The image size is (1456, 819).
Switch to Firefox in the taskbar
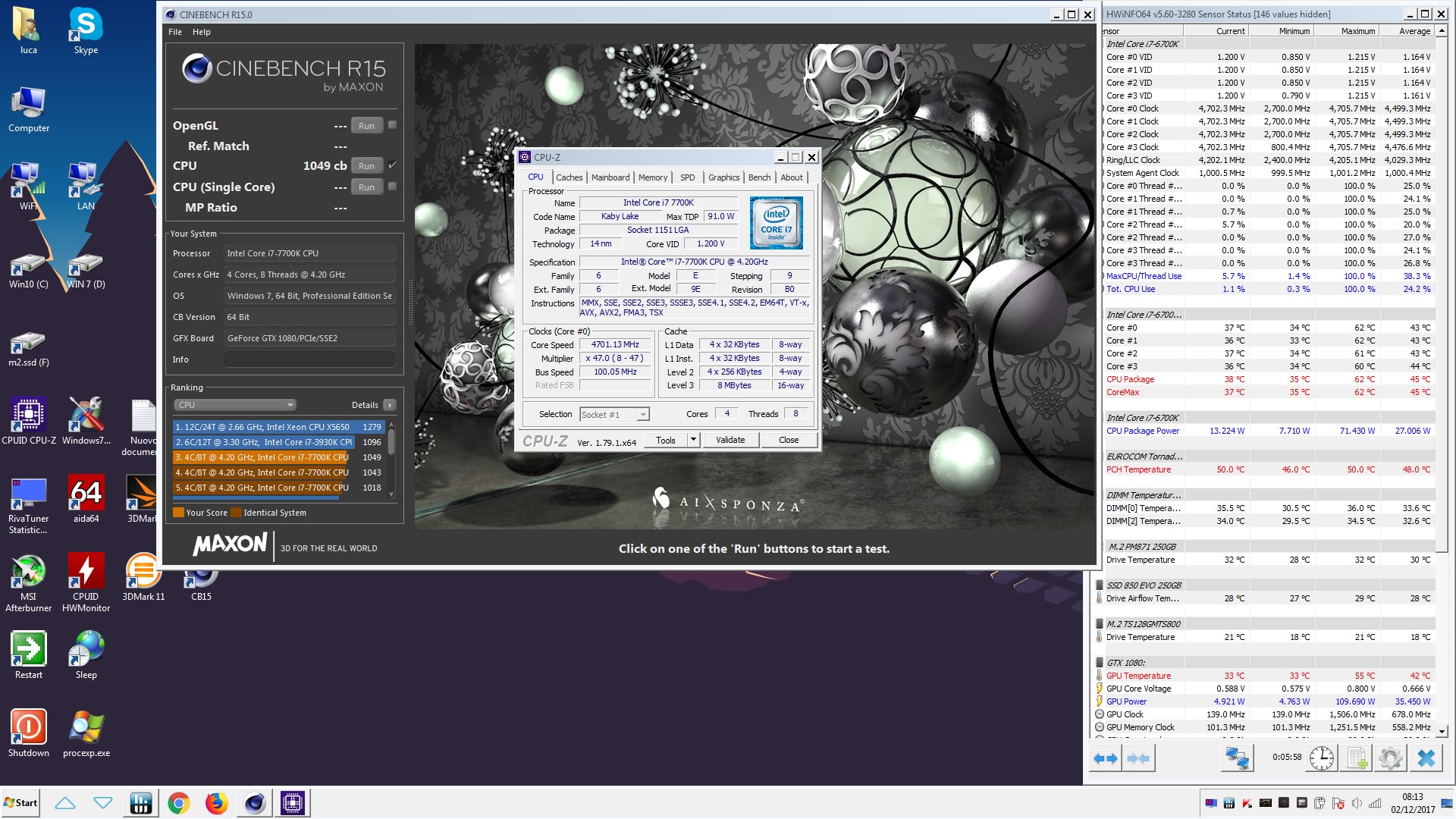217,802
